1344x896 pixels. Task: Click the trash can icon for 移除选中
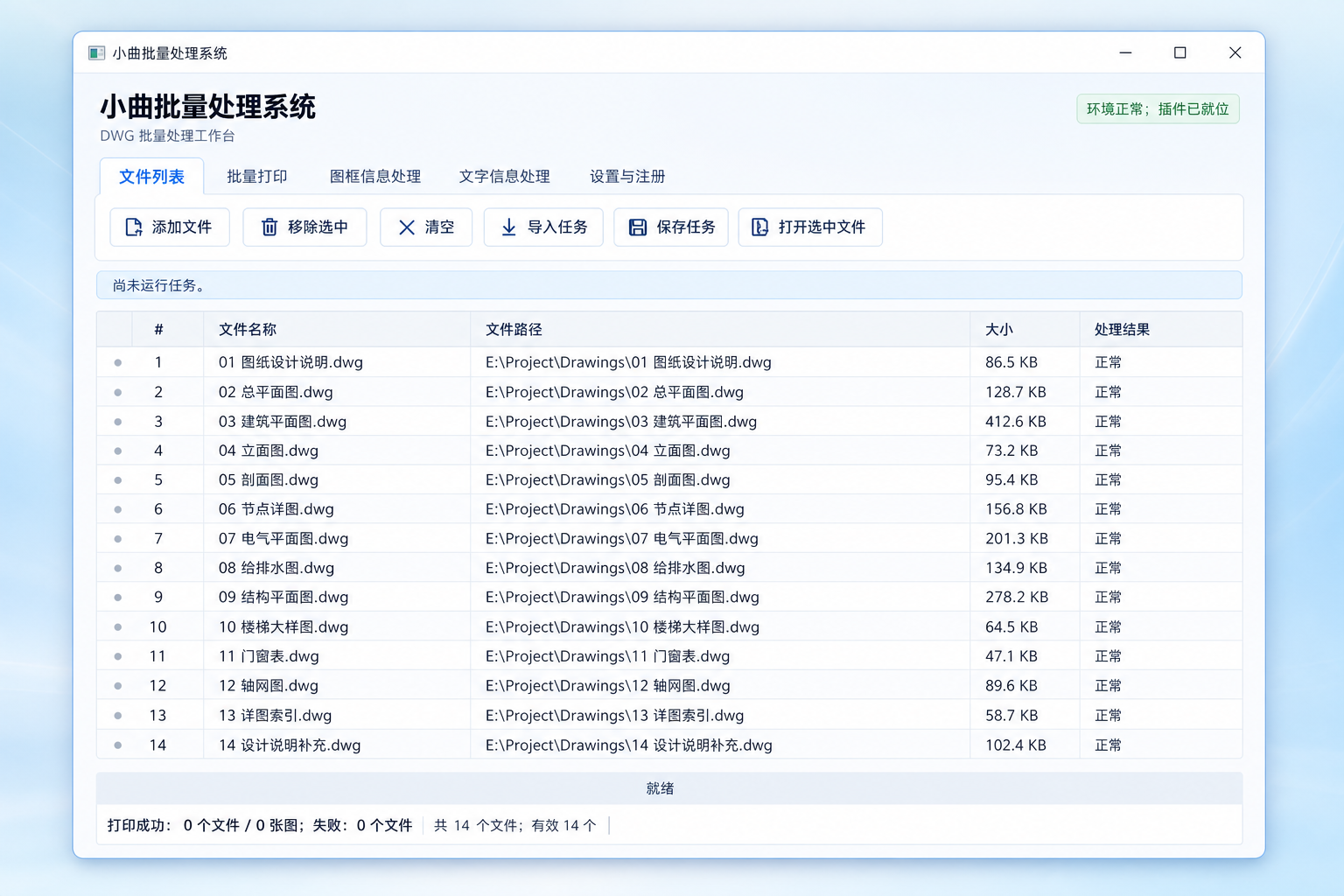(269, 227)
